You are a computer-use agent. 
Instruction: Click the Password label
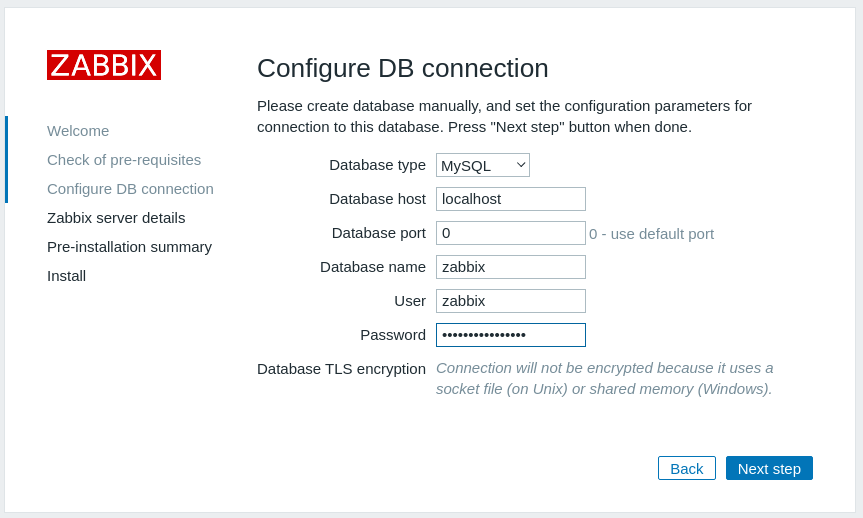[x=393, y=335]
